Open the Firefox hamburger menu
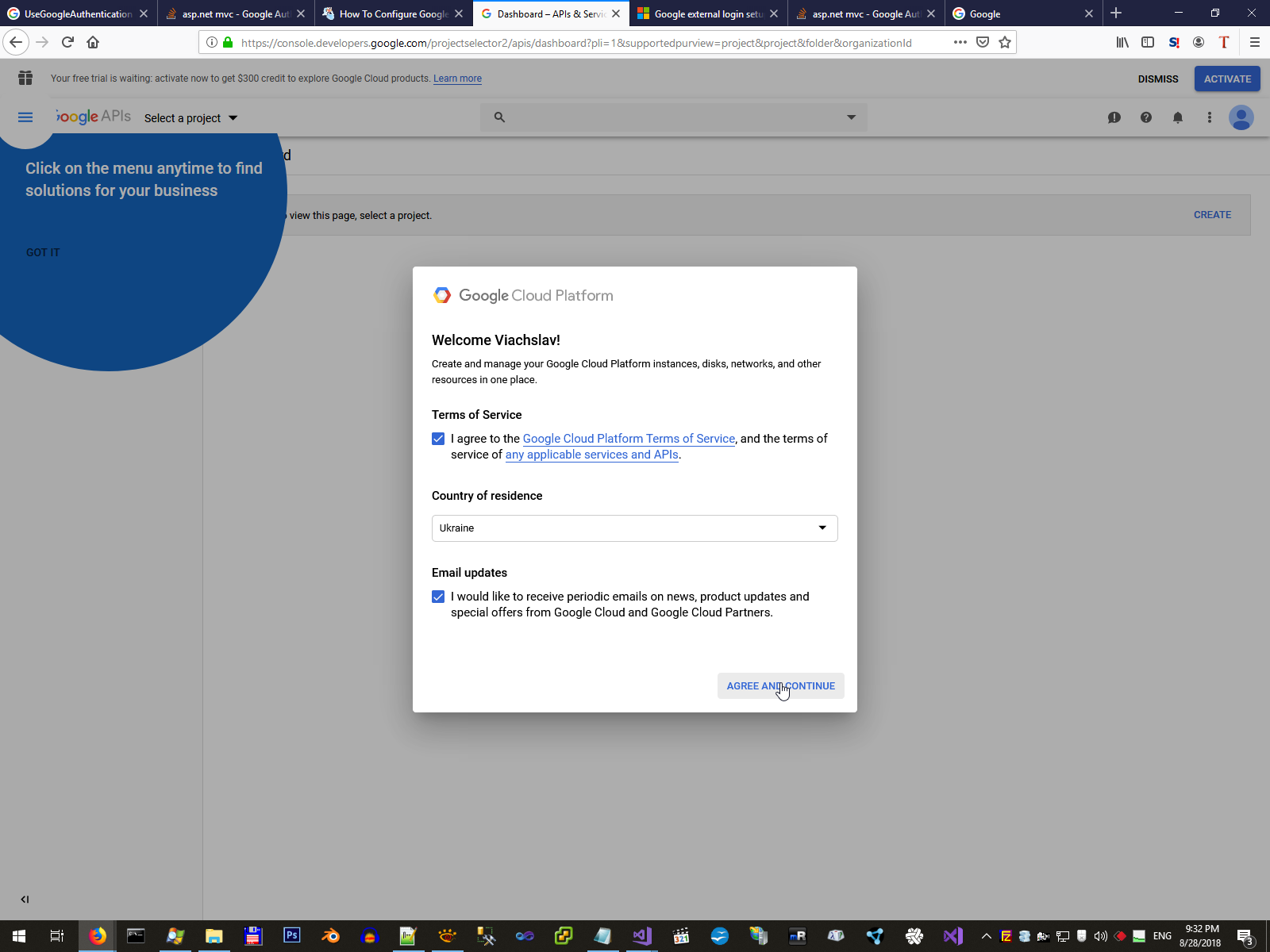The image size is (1270, 952). coord(1255,42)
